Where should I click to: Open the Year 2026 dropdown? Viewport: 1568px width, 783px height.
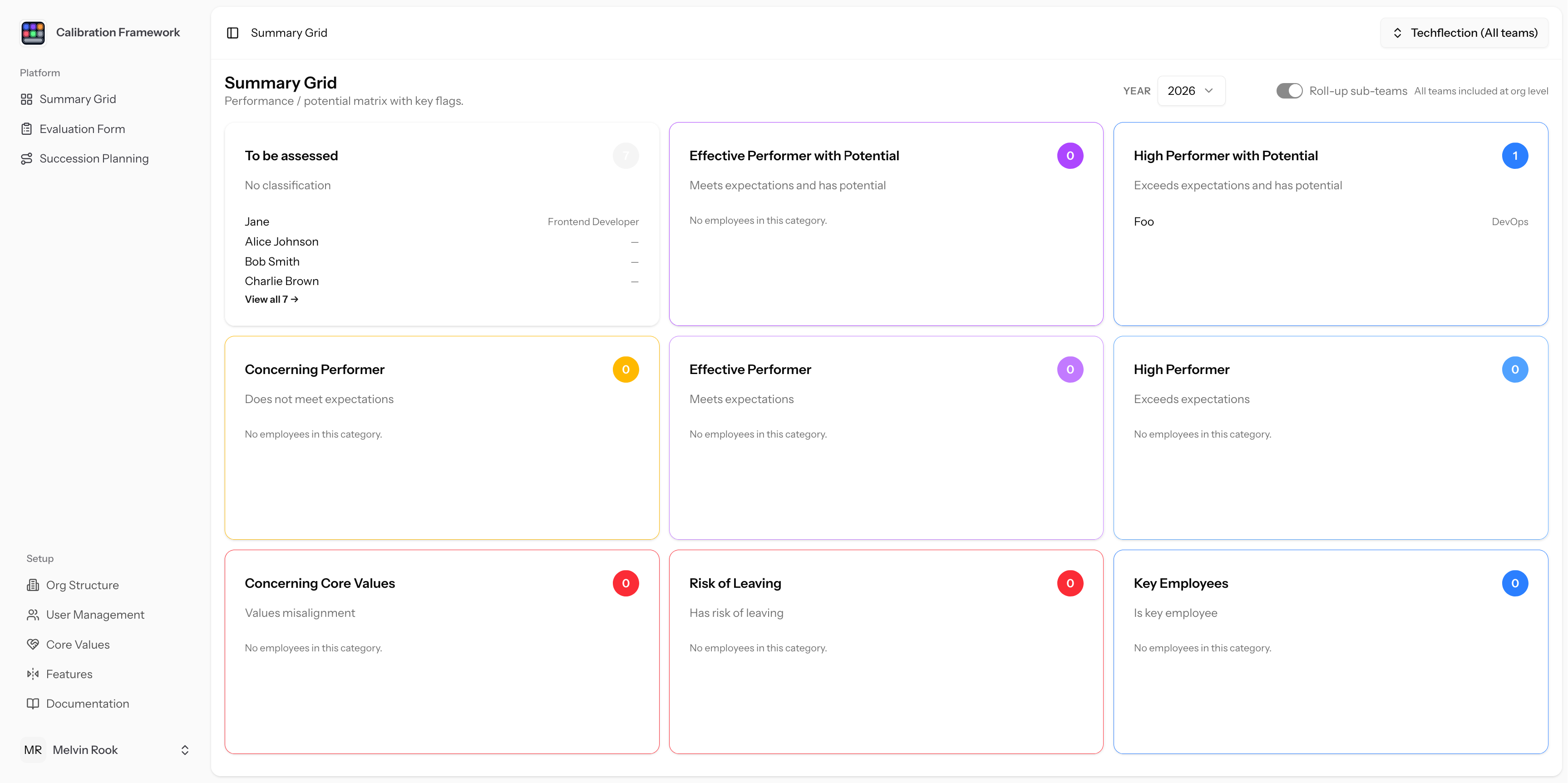[1191, 91]
